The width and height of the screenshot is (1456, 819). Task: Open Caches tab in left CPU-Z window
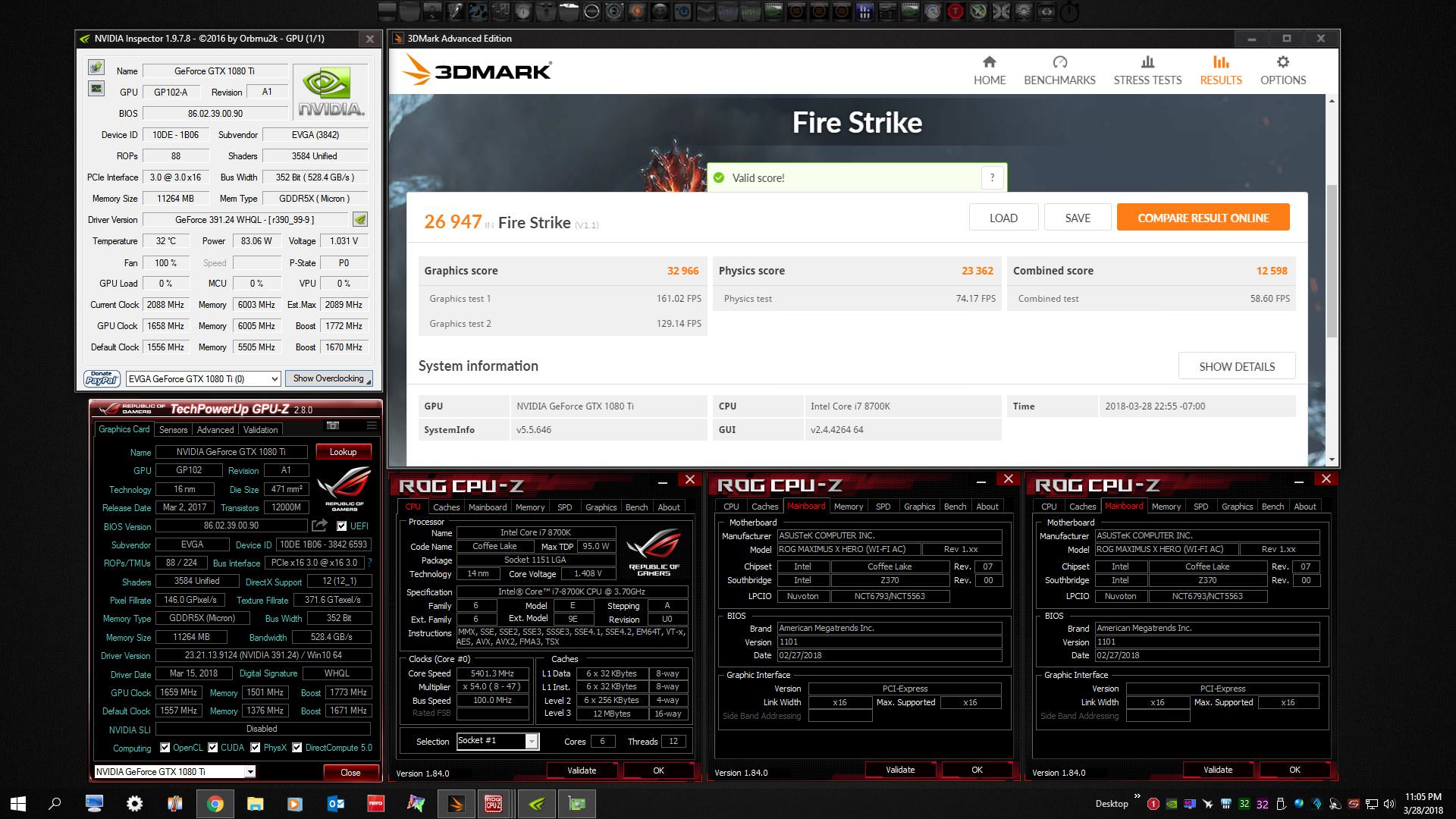coord(446,507)
